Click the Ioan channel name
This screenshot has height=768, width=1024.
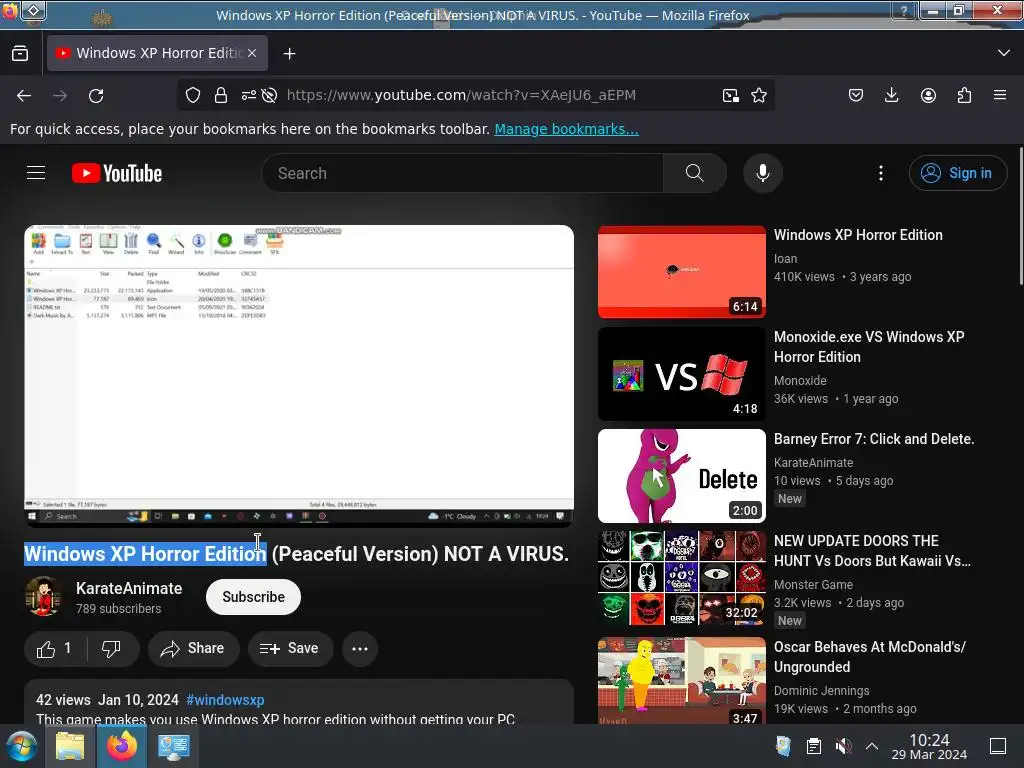(786, 259)
